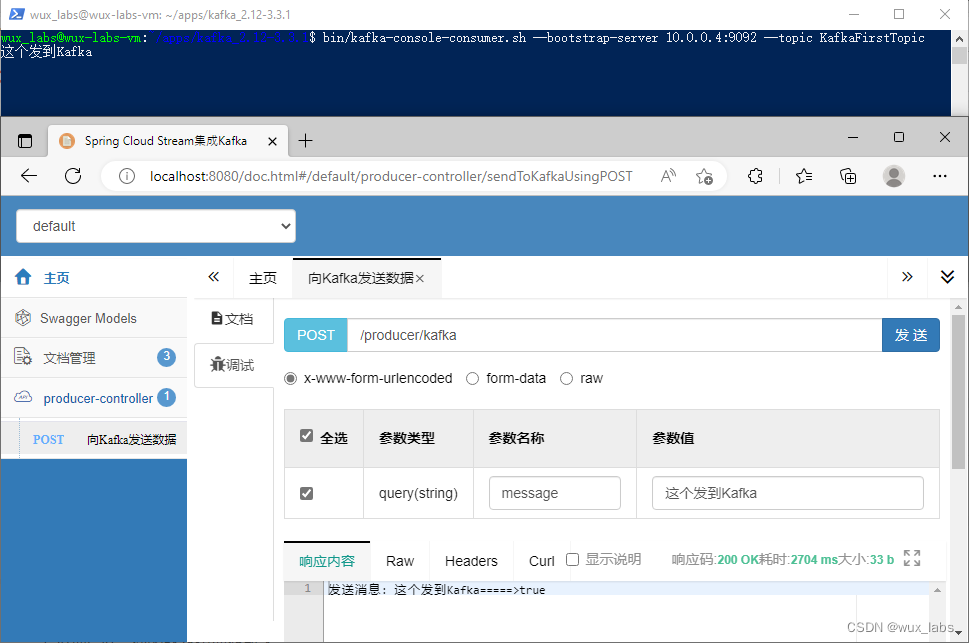Open the Read aloud icon
The image size is (969, 643).
click(x=668, y=176)
